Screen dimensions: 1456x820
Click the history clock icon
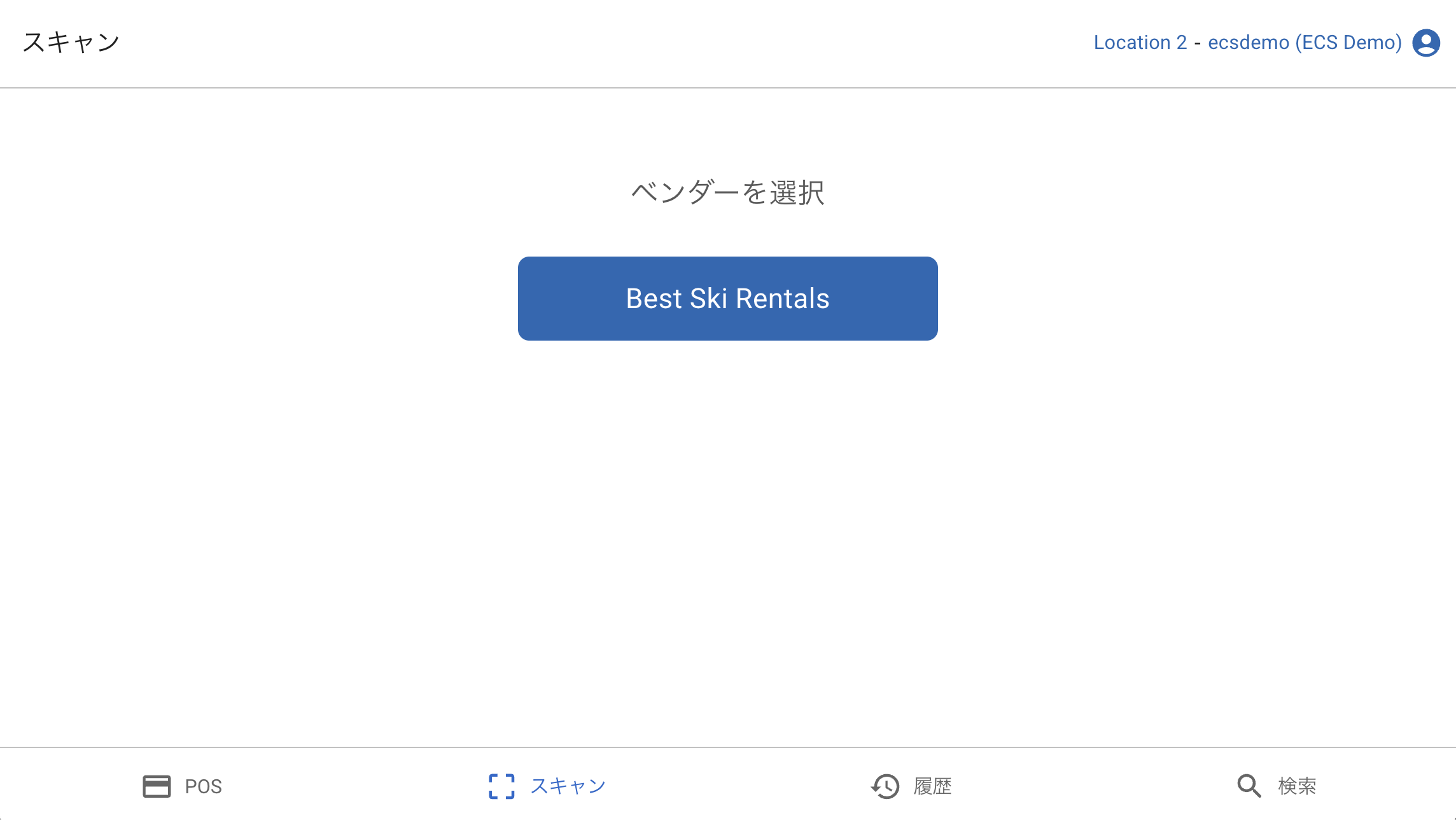pos(885,786)
